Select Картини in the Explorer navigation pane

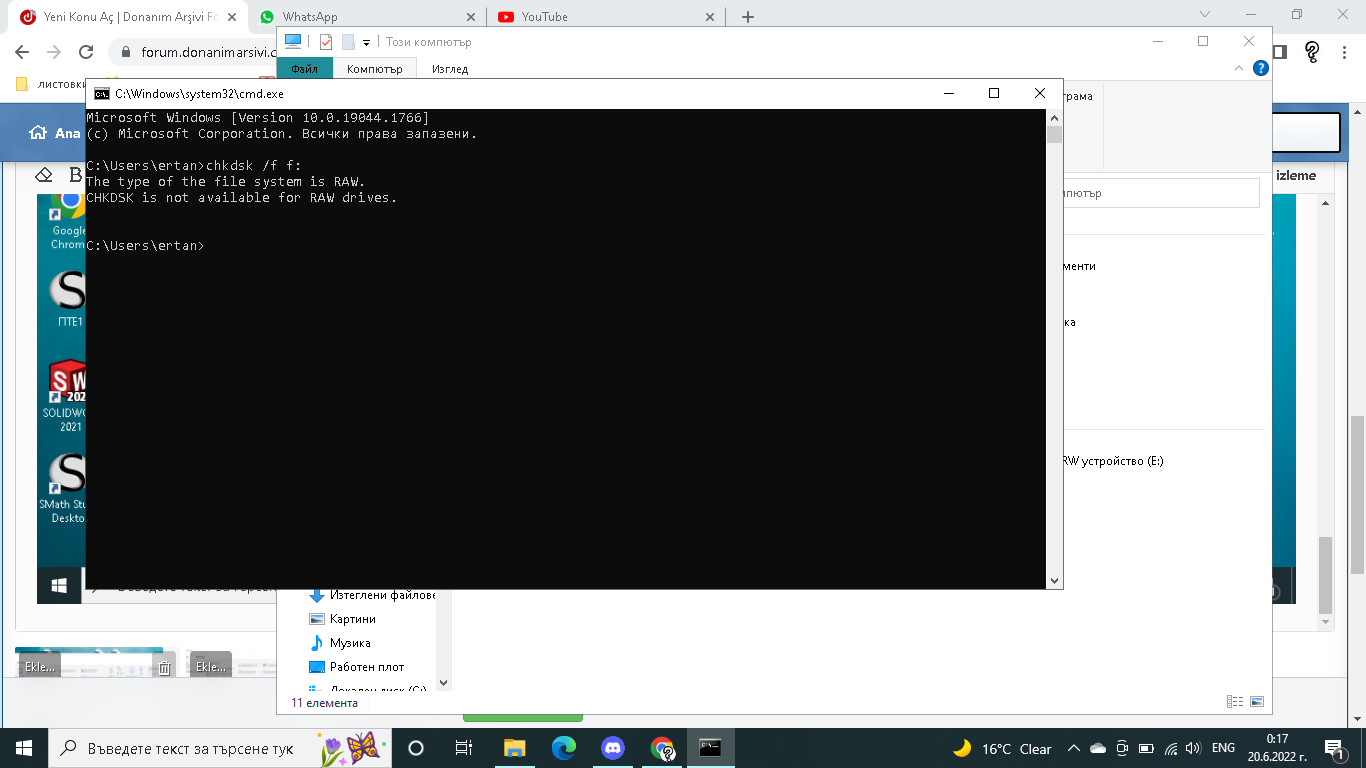point(353,619)
